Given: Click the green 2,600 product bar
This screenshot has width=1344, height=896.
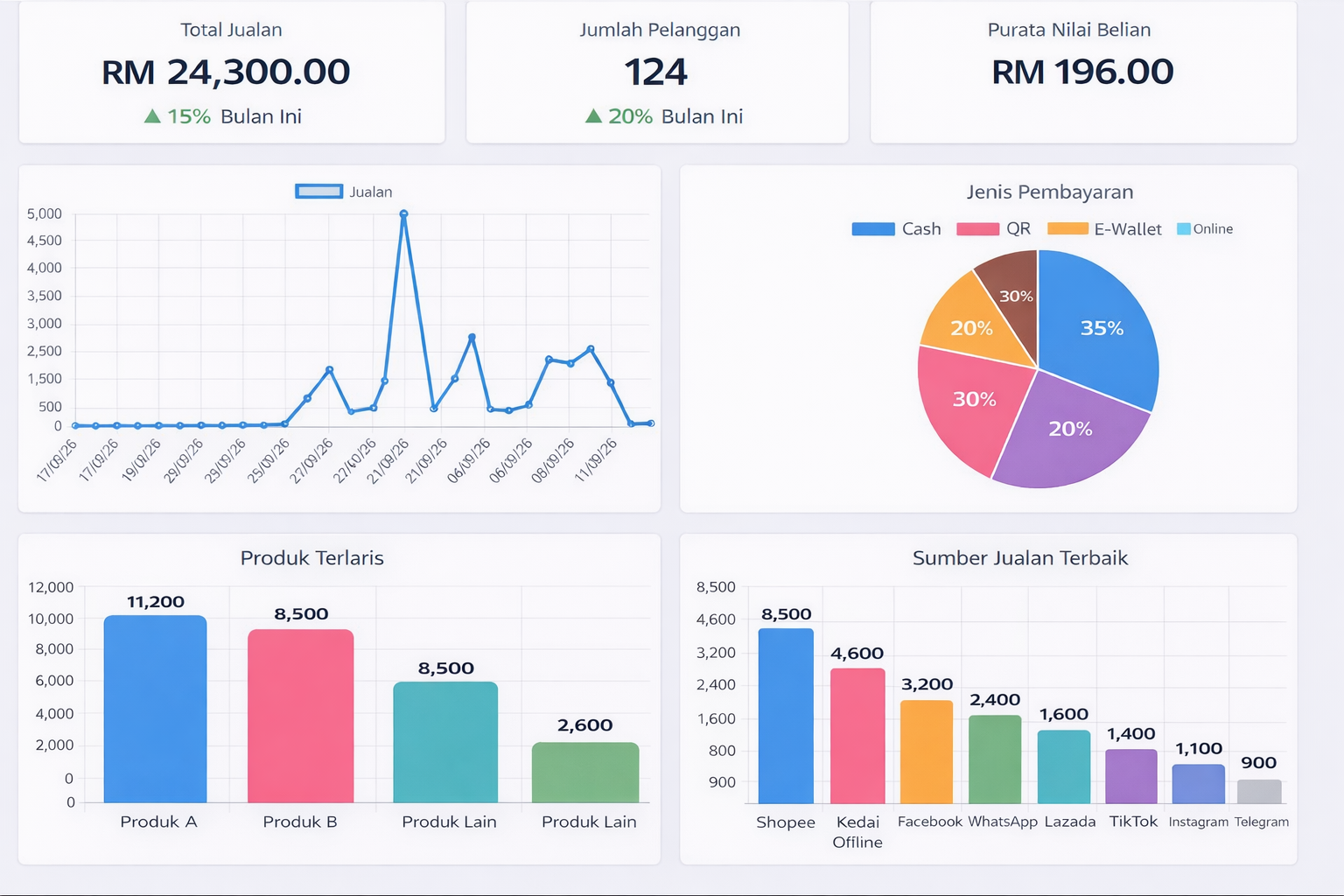Looking at the screenshot, I should click(585, 772).
